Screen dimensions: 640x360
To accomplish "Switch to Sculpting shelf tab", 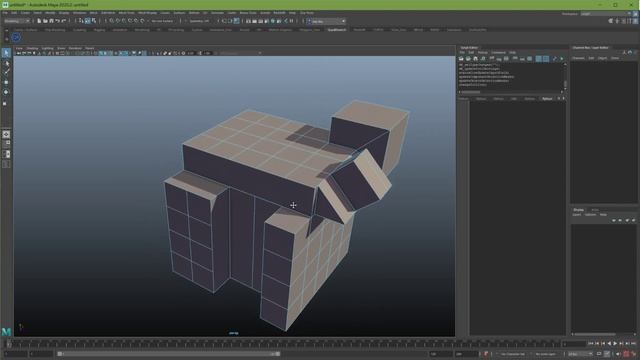I will click(80, 30).
